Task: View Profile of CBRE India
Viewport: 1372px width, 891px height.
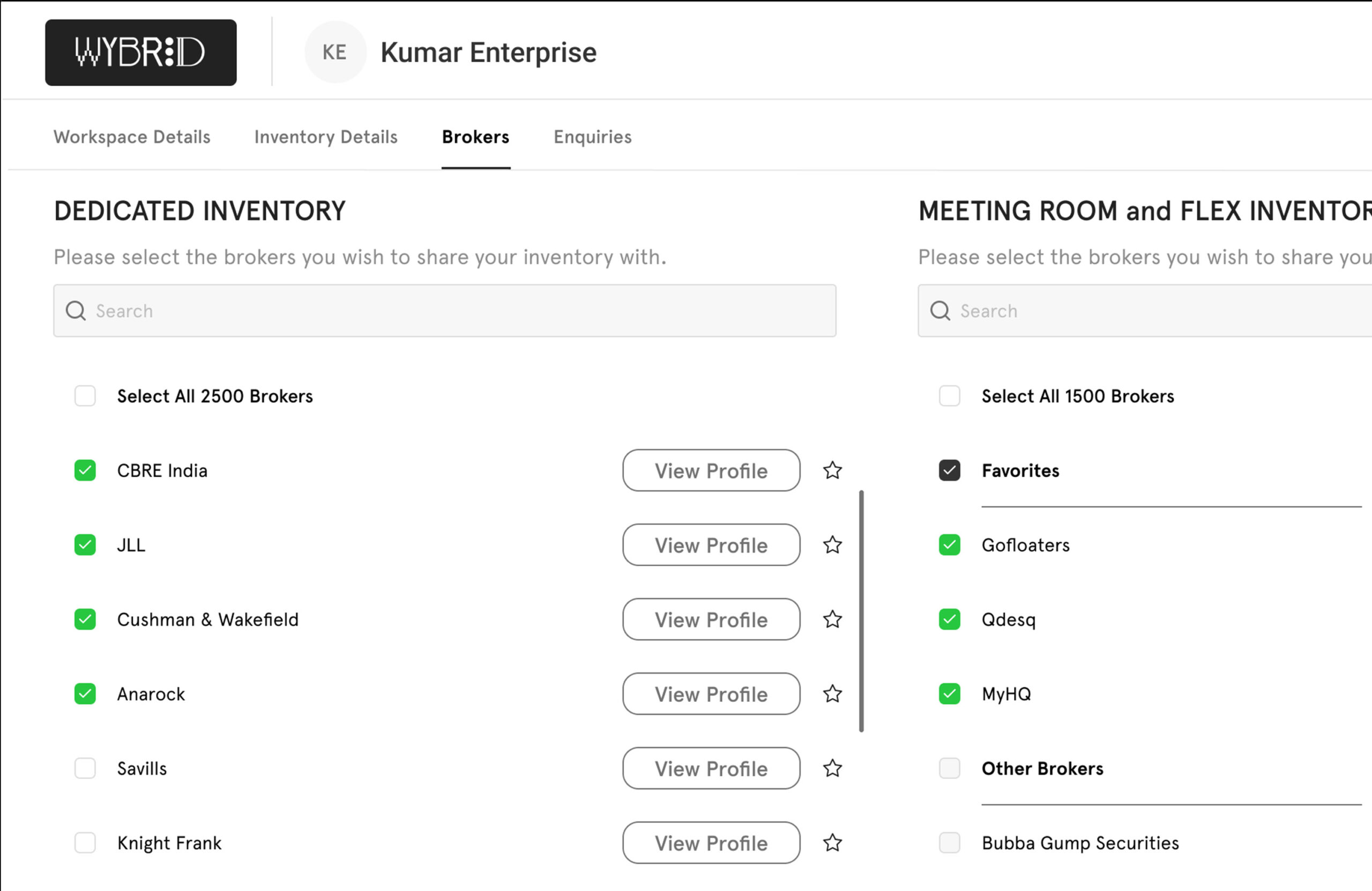Action: click(711, 470)
